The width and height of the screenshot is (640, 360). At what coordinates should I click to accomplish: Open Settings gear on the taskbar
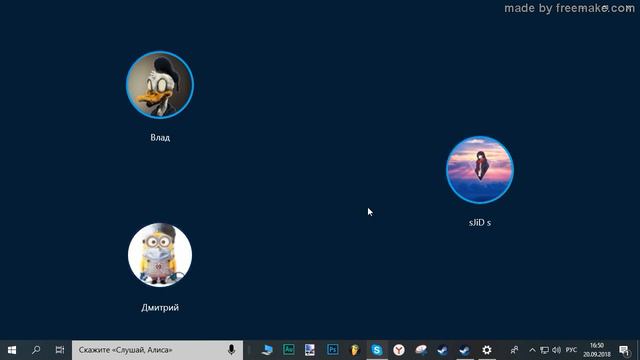(487, 350)
